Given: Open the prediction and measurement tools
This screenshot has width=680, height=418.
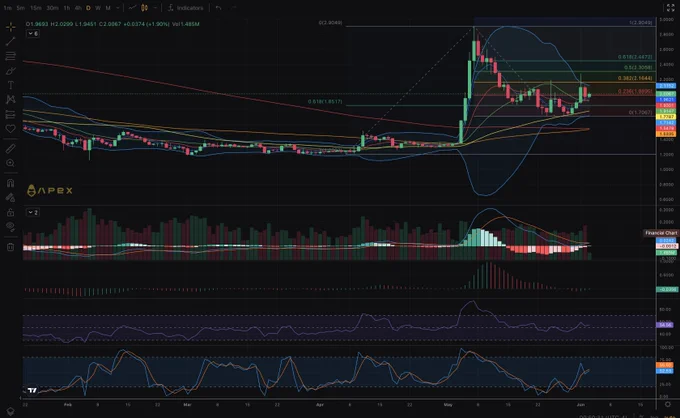Looking at the screenshot, I should [x=11, y=114].
